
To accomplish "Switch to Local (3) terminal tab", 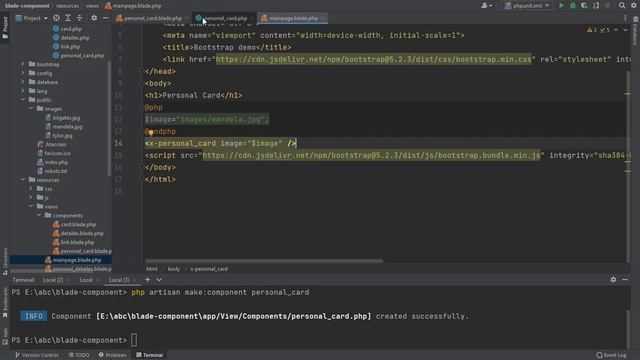I will (119, 280).
